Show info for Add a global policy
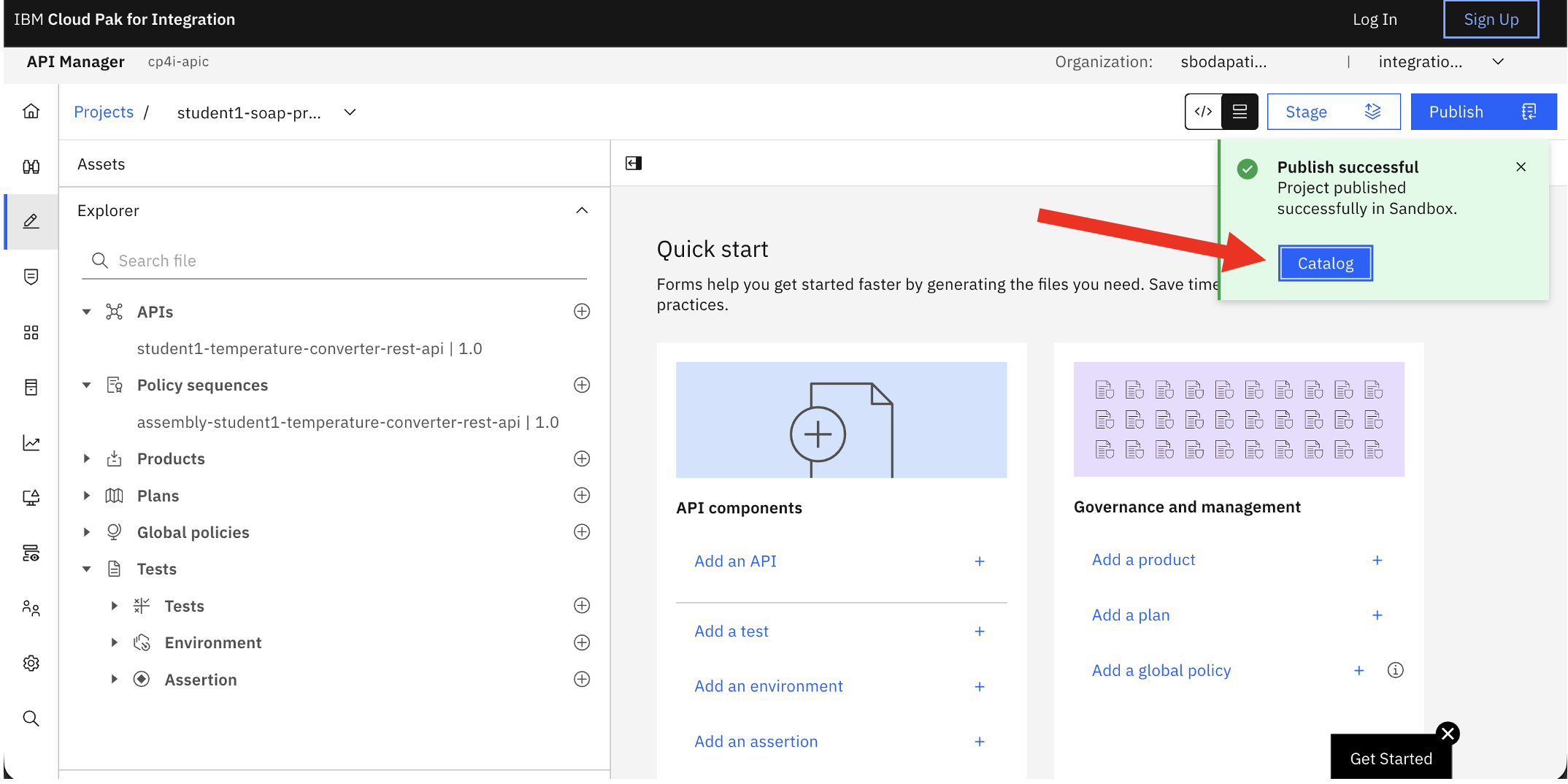The height and width of the screenshot is (784, 1568). pyautogui.click(x=1395, y=671)
